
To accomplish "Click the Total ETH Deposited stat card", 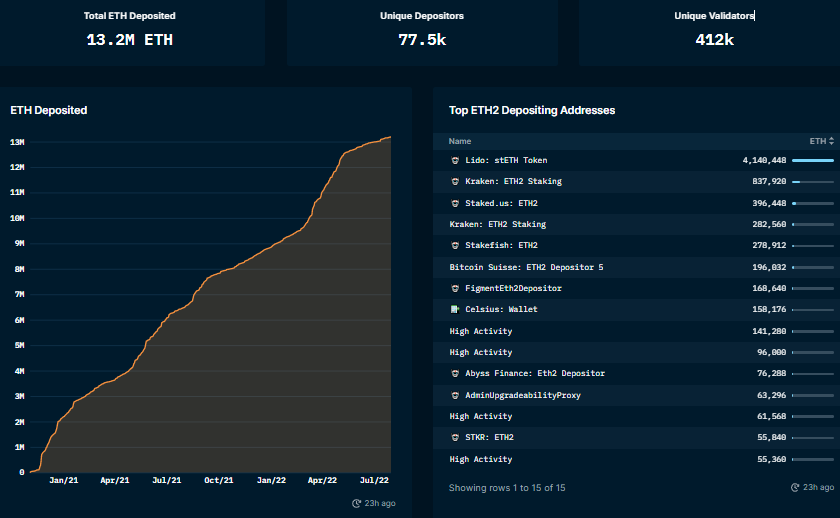I will pos(131,30).
